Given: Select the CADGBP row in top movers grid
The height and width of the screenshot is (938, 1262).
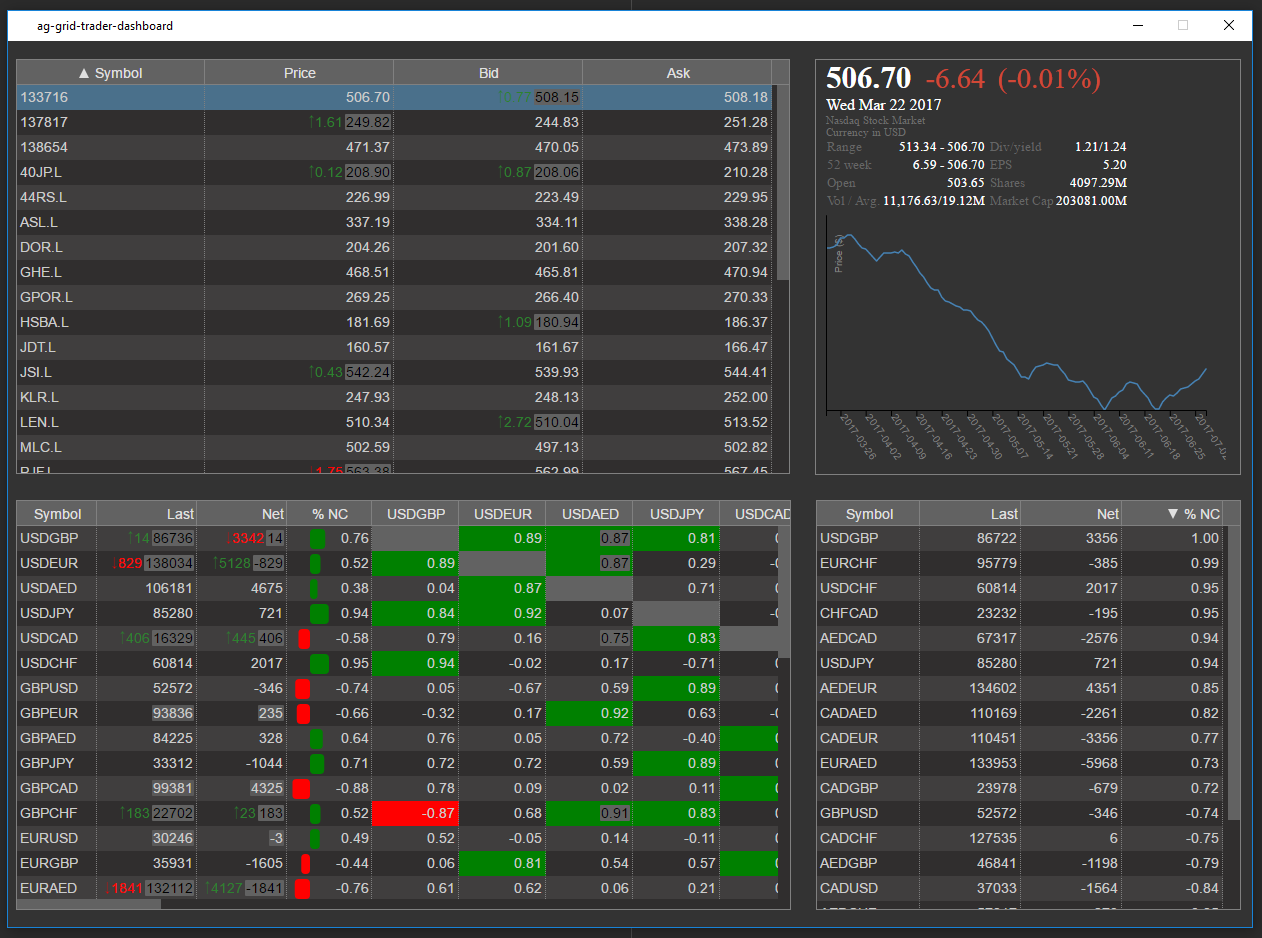Looking at the screenshot, I should coord(1020,788).
